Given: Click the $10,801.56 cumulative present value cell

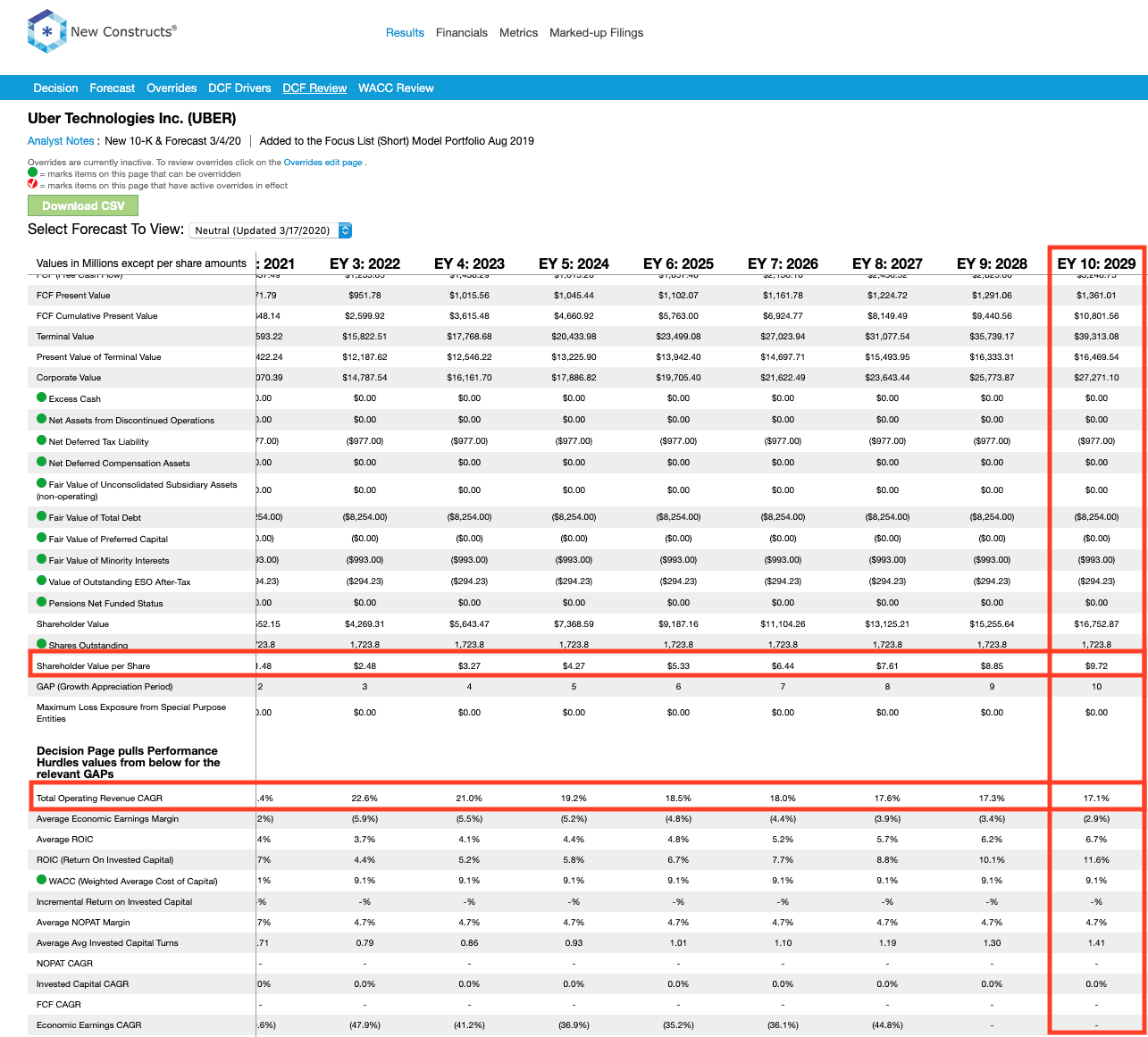Looking at the screenshot, I should click(x=1096, y=315).
